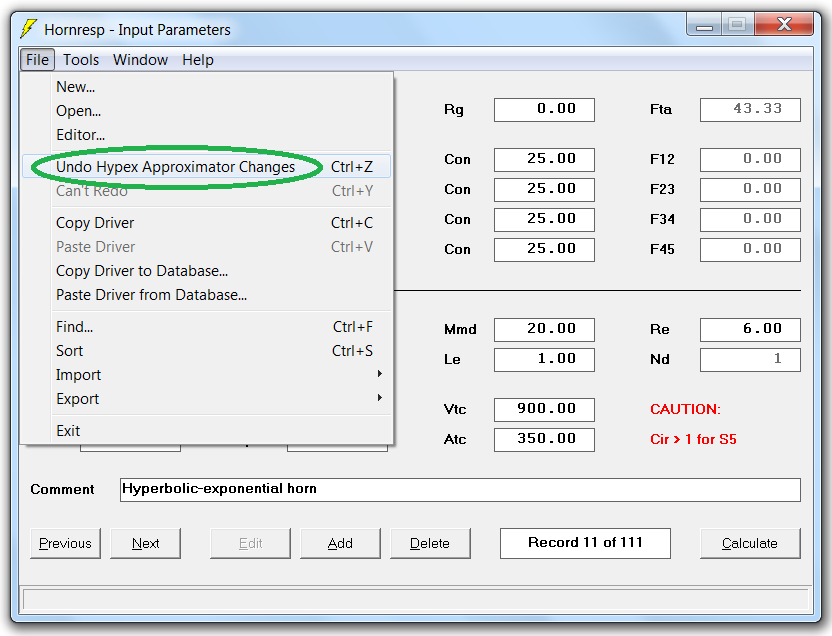Click the 'Cir > 1 for S5' warning

coord(693,439)
